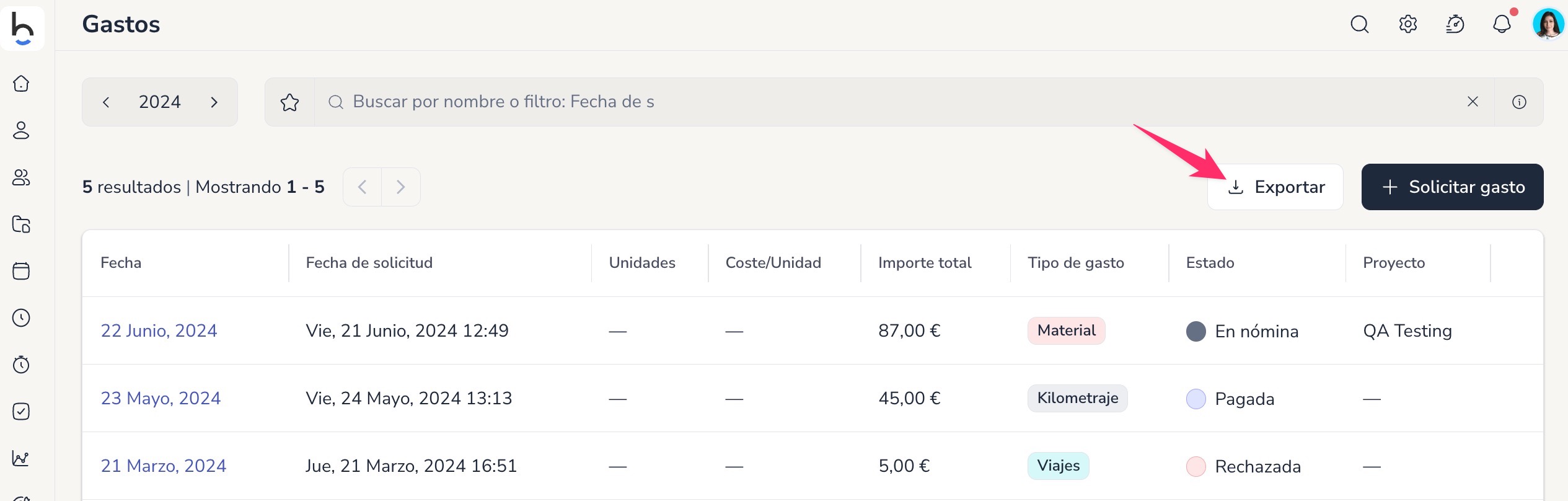This screenshot has height=501, width=1568.
Task: Open the tasks checkmark sidebar icon
Action: [21, 411]
